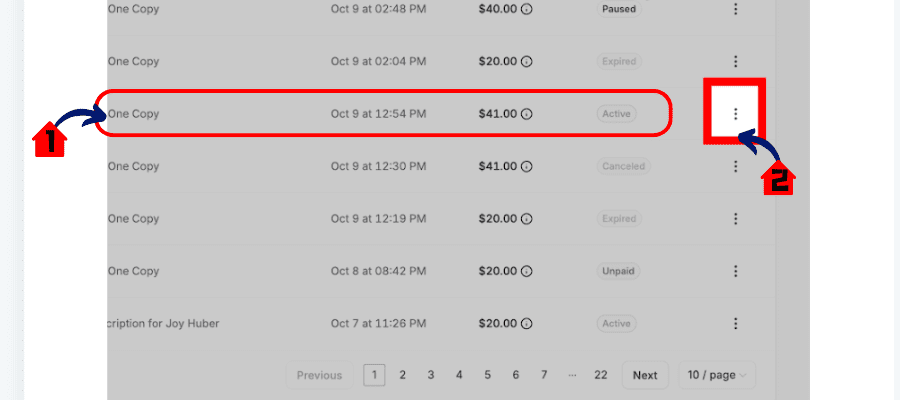Viewport: 900px width, 400px height.
Task: Select page 5 in pagination
Action: [487, 375]
